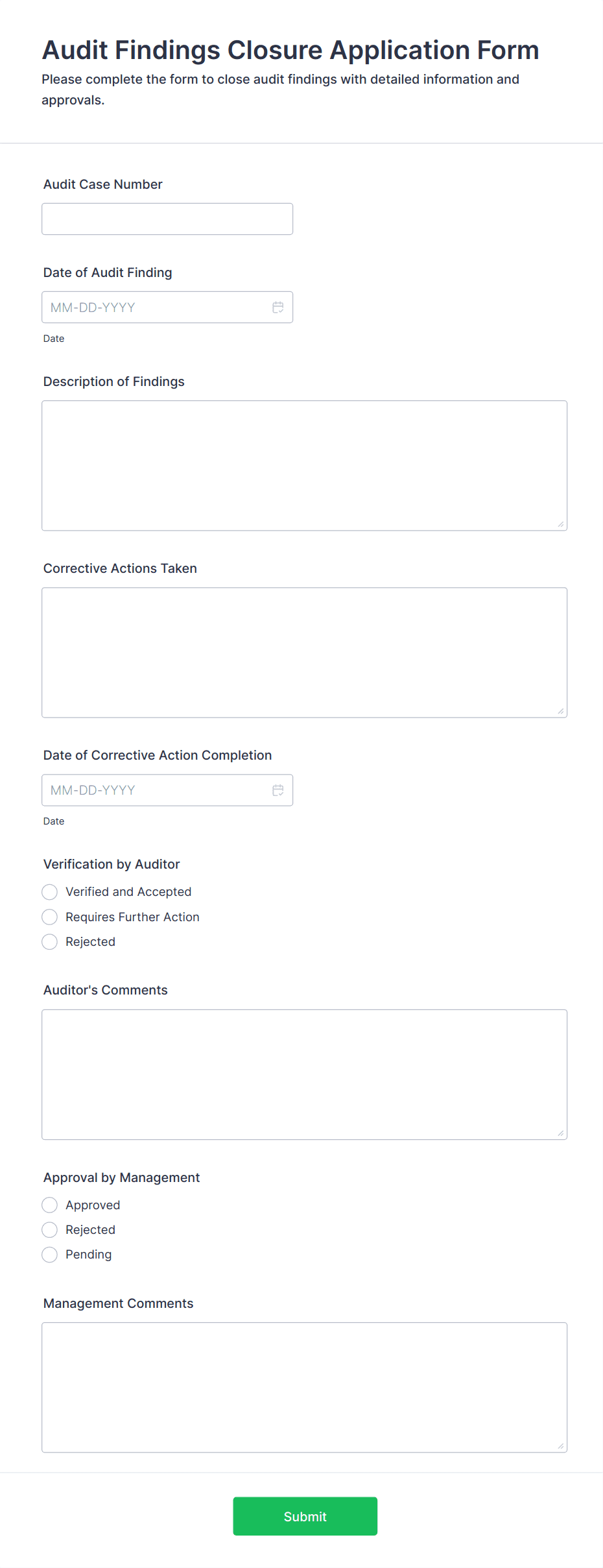Focus the Date of Audit Finding input
603x1568 pixels.
click(x=156, y=308)
